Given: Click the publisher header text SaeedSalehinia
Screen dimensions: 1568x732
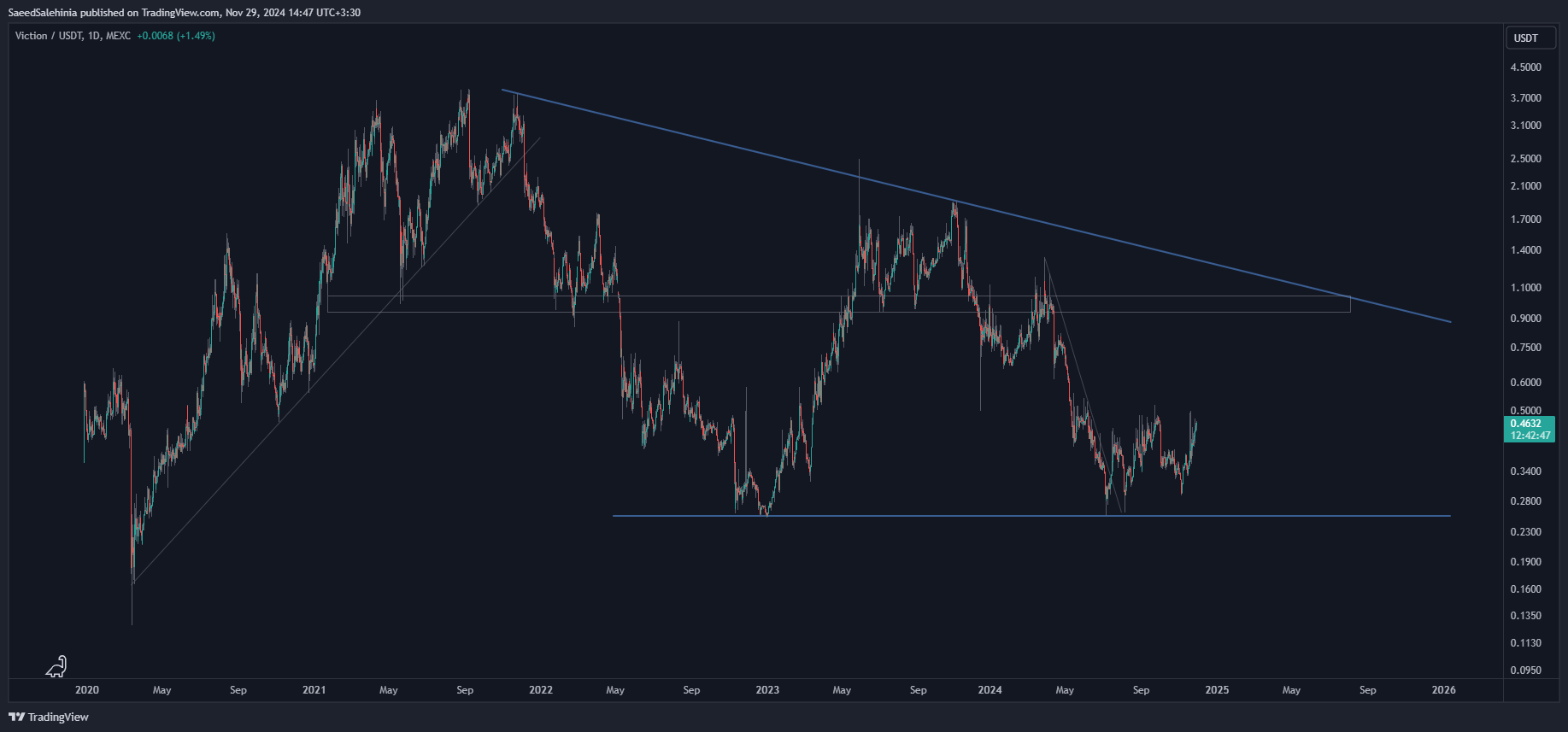Looking at the screenshot, I should [x=43, y=13].
